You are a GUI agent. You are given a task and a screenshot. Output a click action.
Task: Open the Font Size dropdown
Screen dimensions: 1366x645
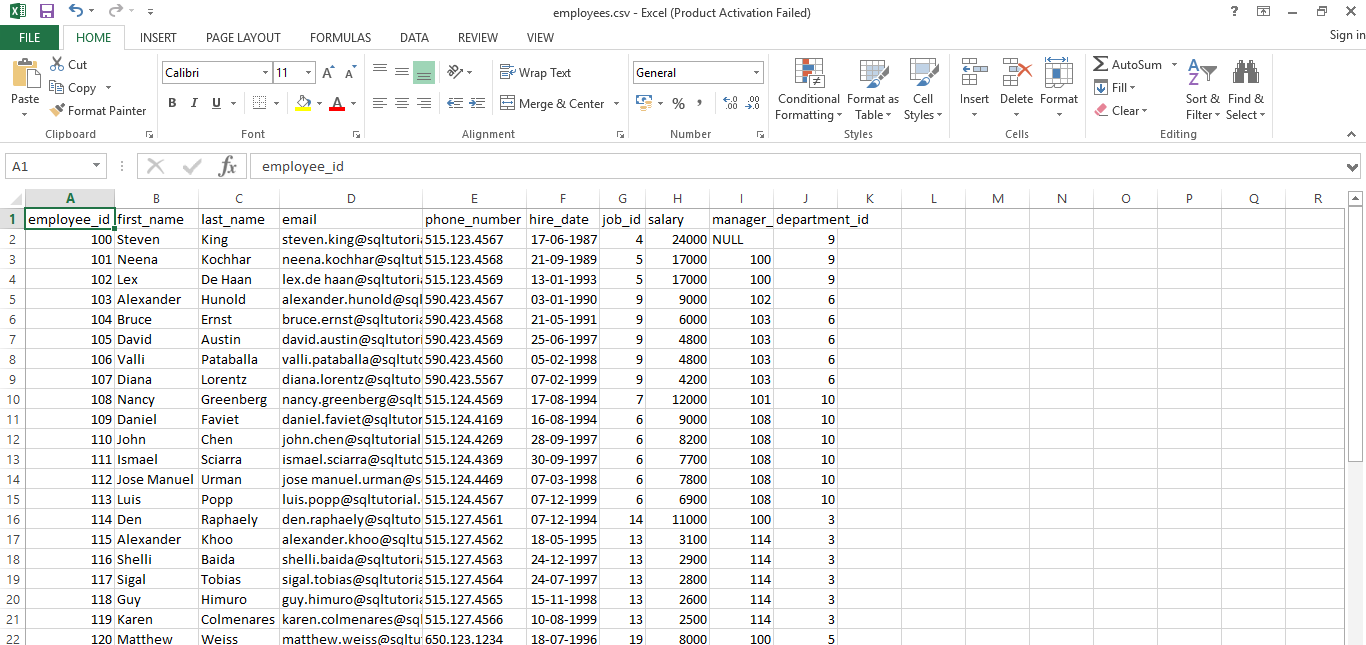coord(306,72)
